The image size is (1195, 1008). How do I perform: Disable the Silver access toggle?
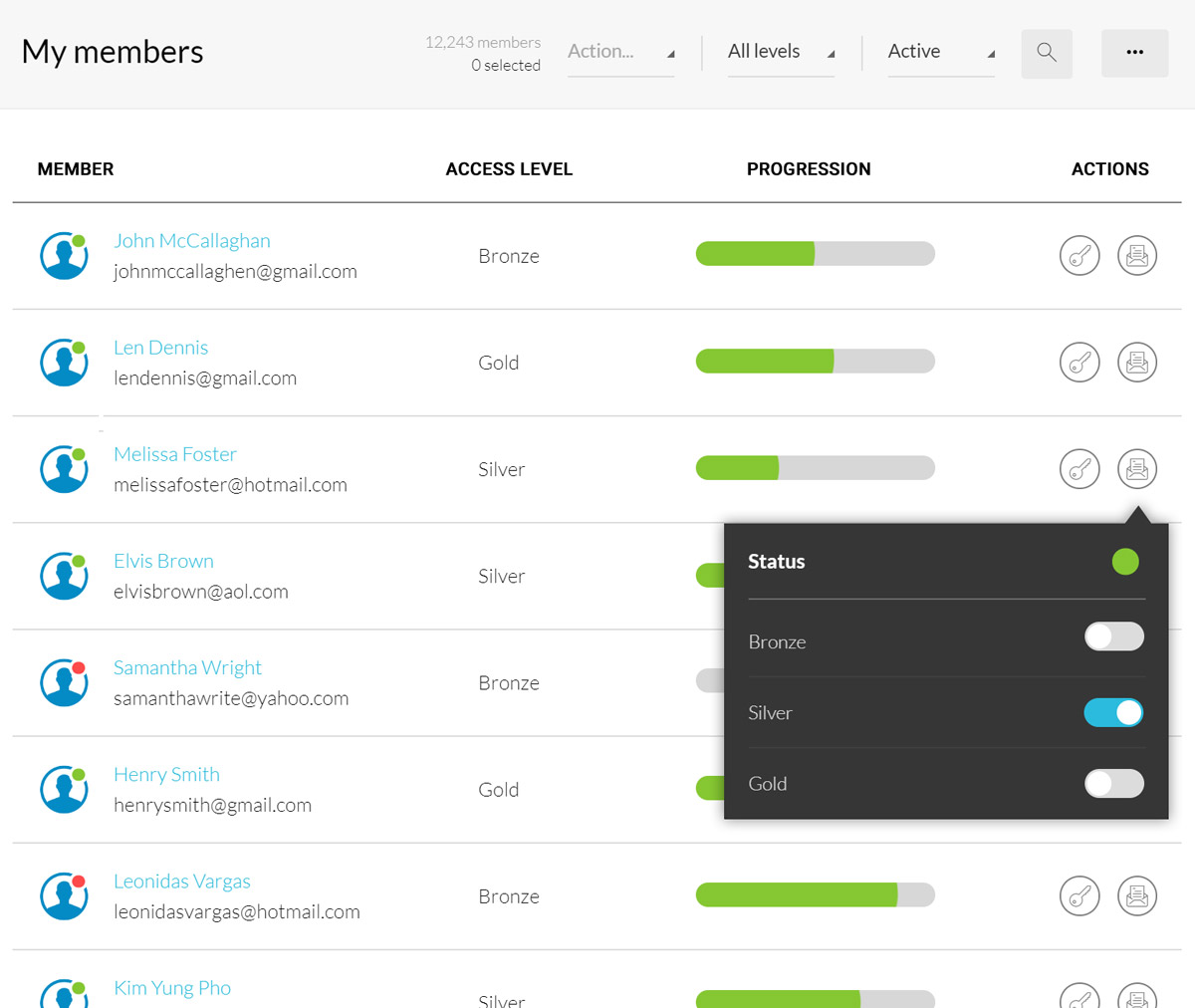(1113, 713)
